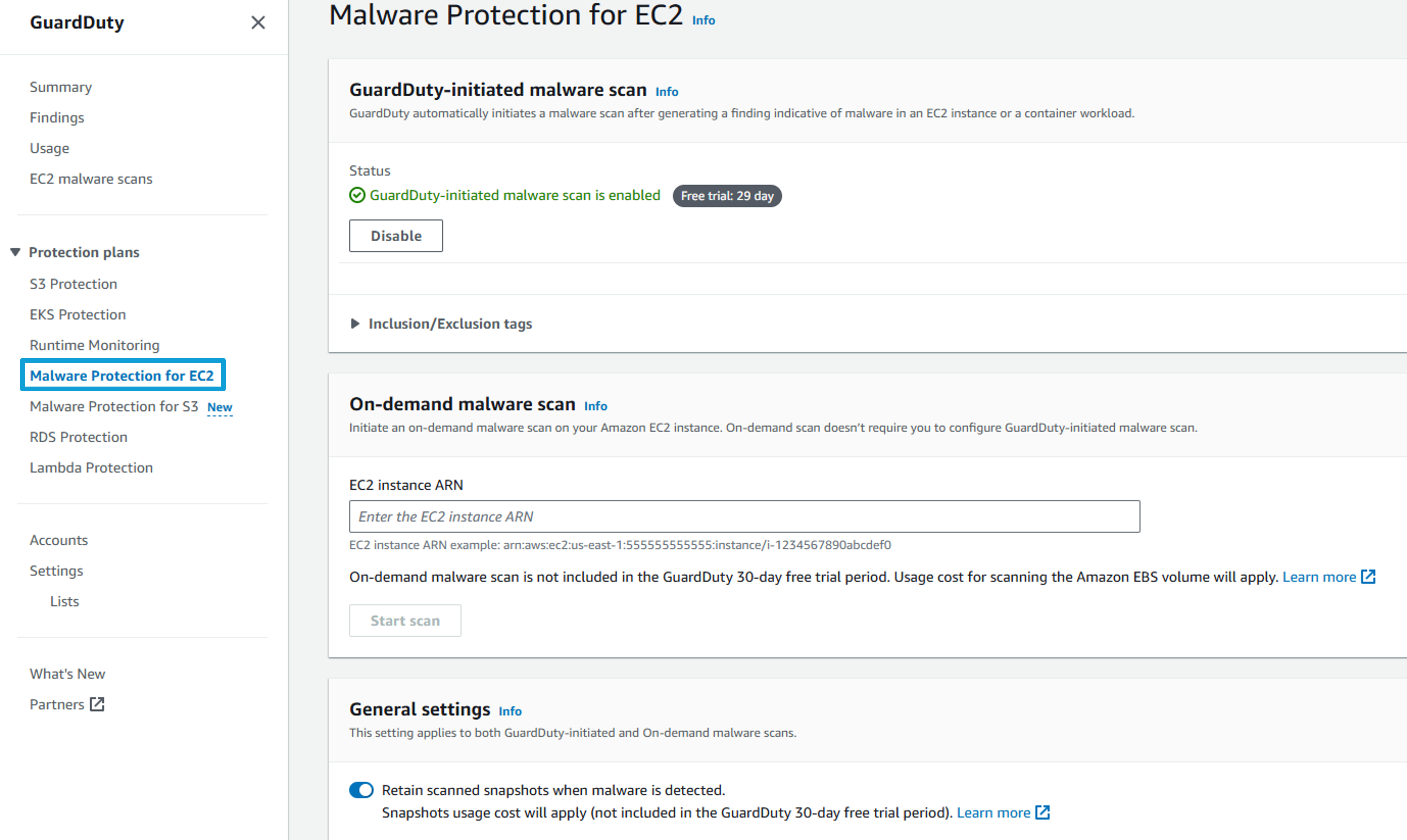Image resolution: width=1407 pixels, height=840 pixels.
Task: Toggle Retain scanned snapshots switch
Action: [361, 790]
